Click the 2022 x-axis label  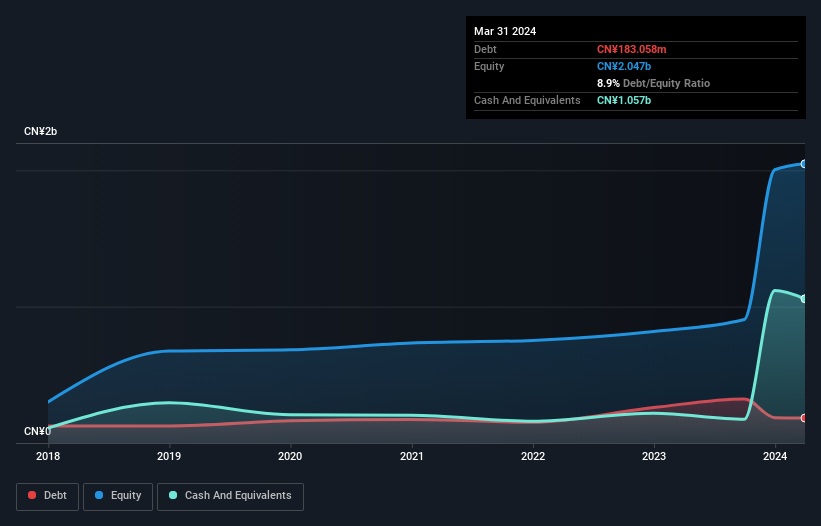pyautogui.click(x=533, y=456)
